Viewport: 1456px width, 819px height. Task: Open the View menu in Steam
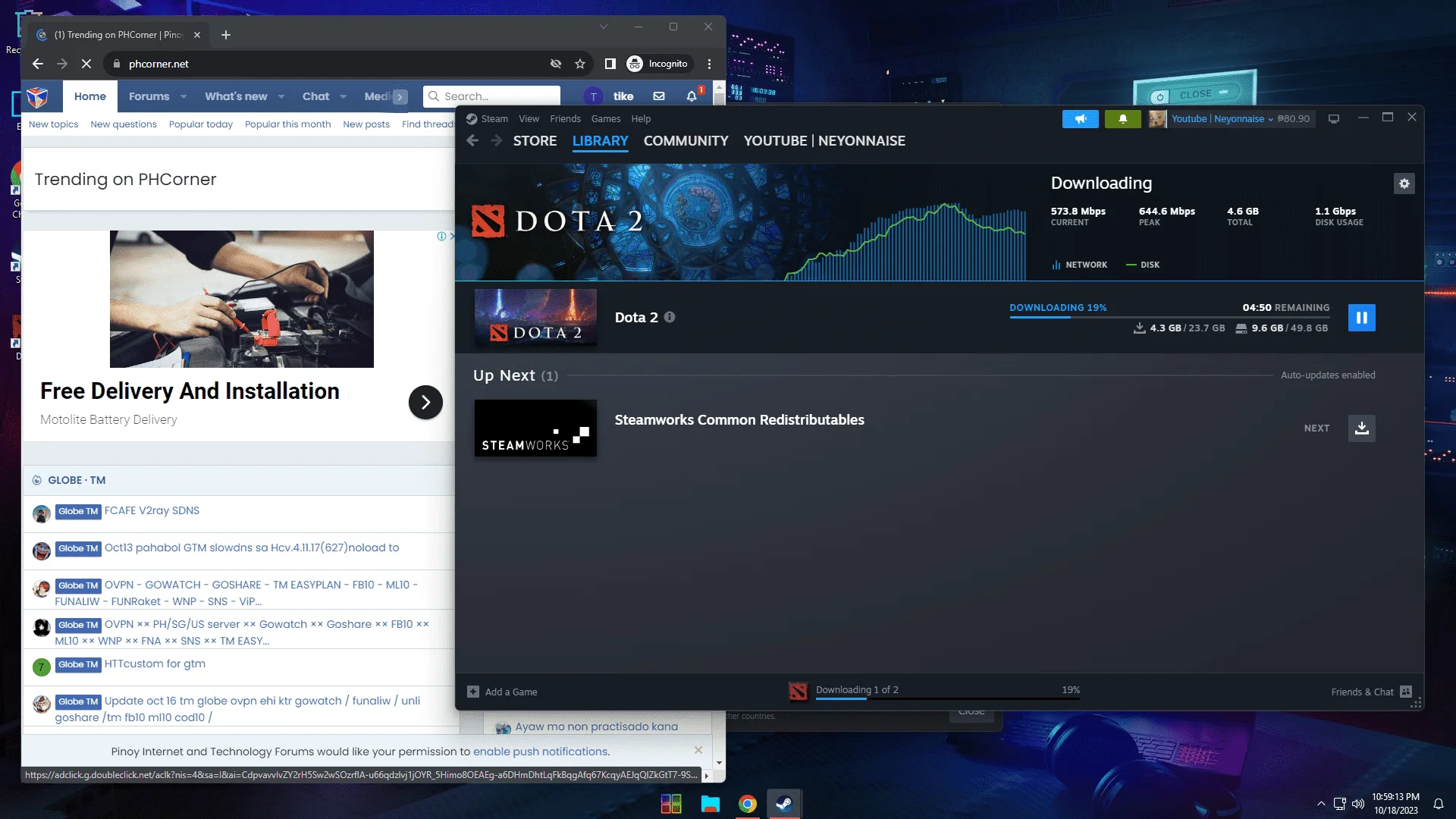click(x=529, y=119)
